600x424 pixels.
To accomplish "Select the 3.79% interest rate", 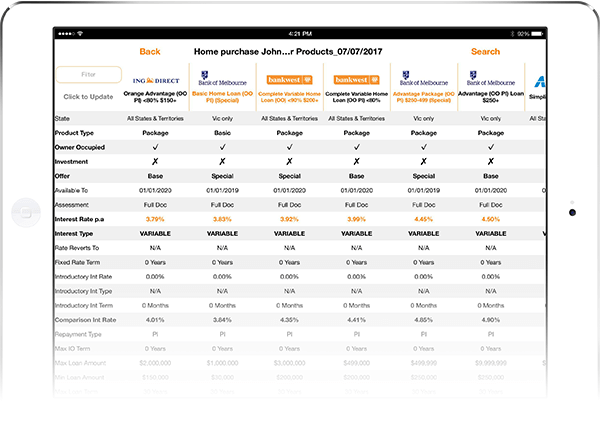I will 155,219.
